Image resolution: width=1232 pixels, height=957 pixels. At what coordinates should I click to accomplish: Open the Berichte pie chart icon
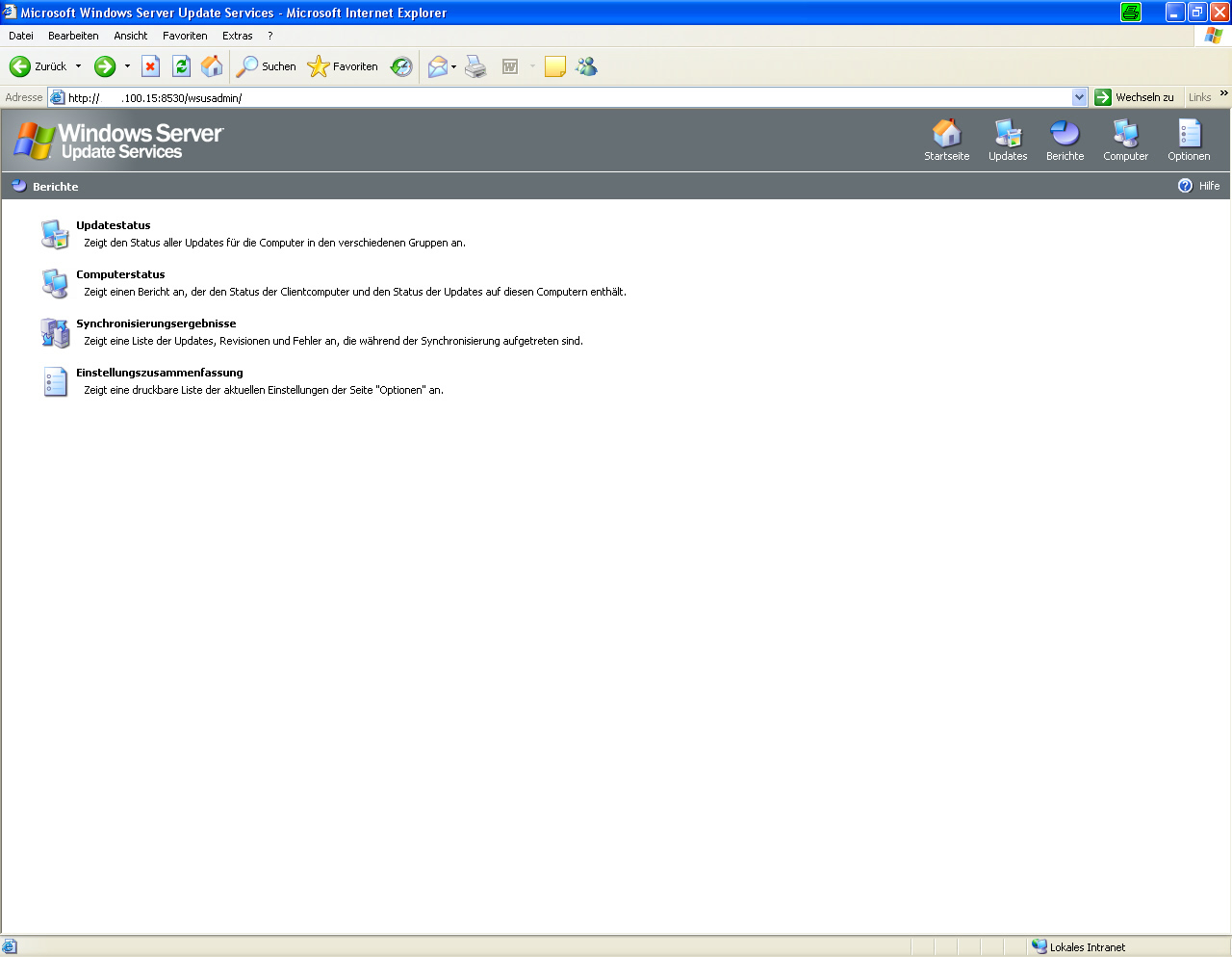(1065, 140)
